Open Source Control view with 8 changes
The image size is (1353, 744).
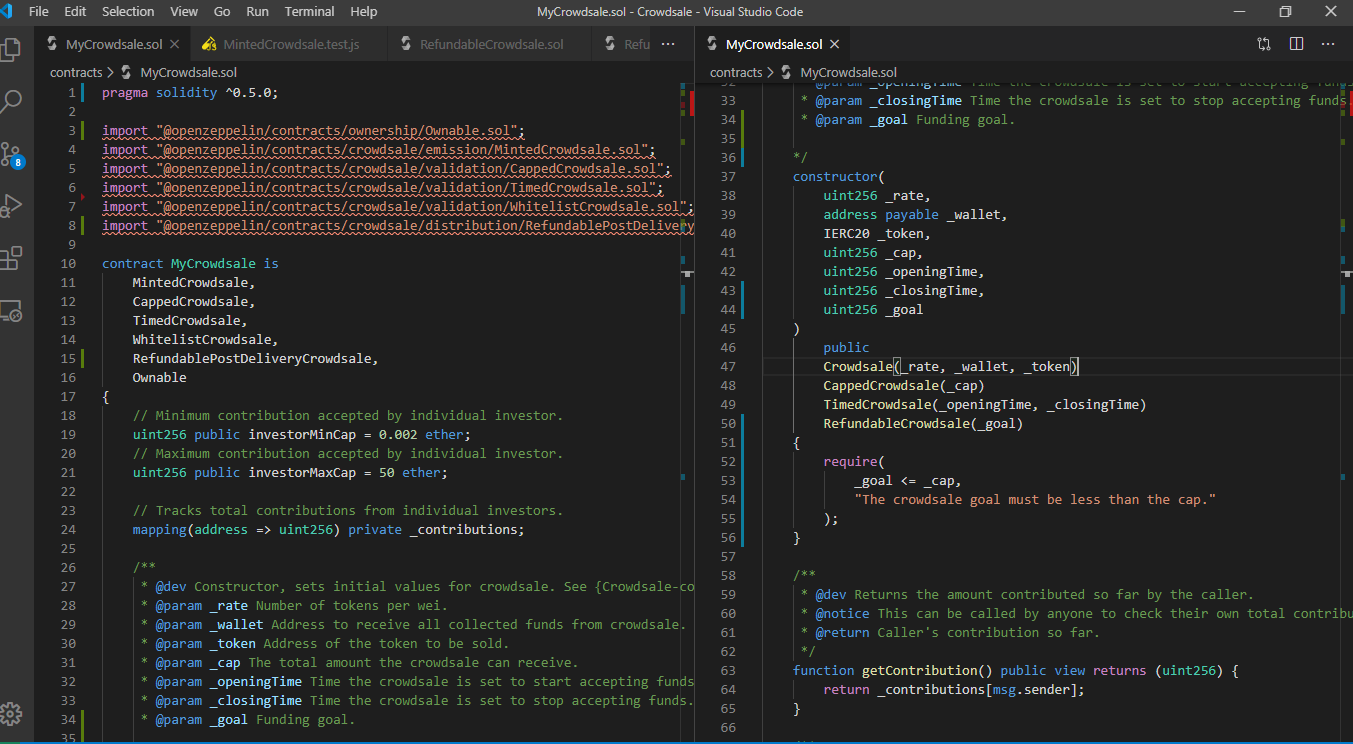pyautogui.click(x=12, y=154)
